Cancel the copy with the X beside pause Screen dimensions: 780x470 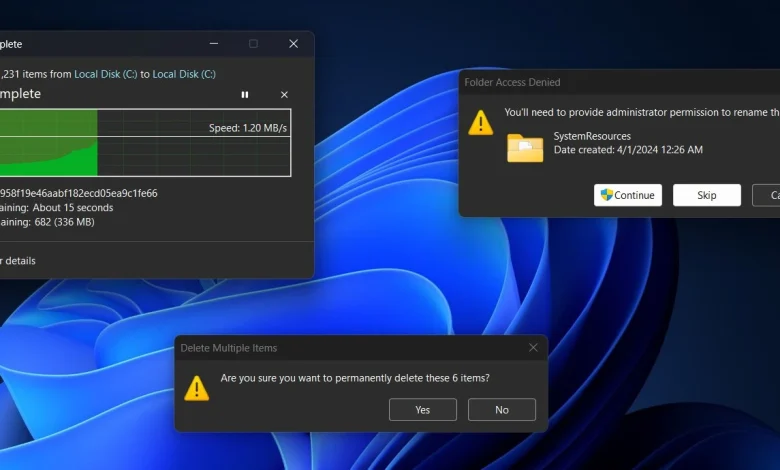pyautogui.click(x=284, y=94)
